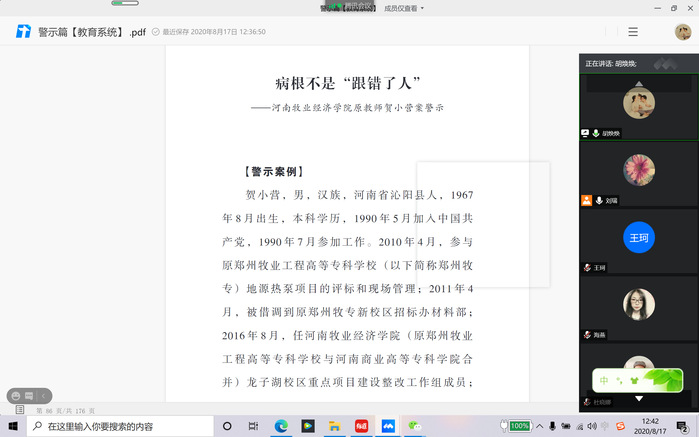This screenshot has width=699, height=437.
Task: Show hidden system tray icons
Action: point(540,426)
